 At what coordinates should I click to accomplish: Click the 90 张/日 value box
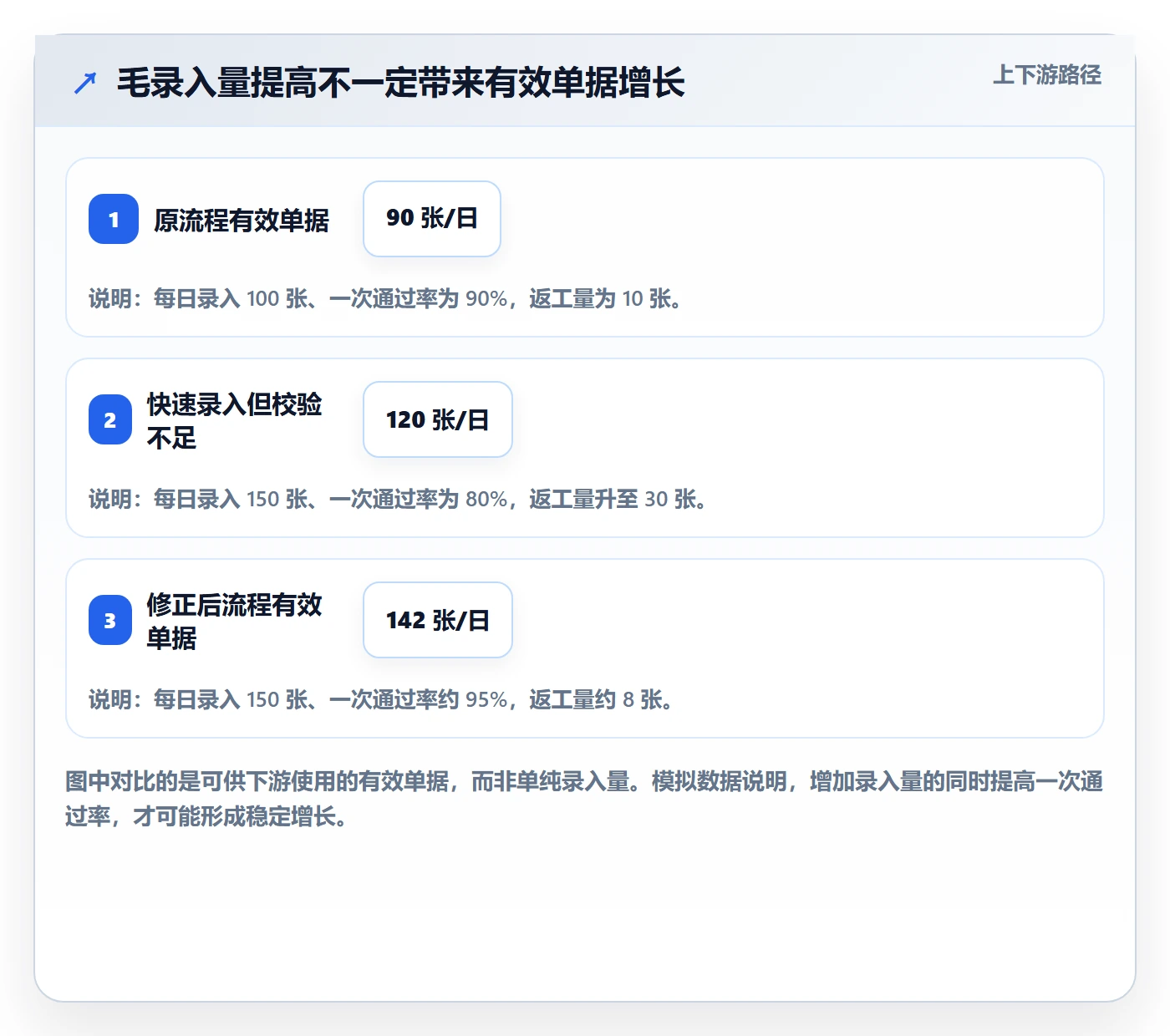coord(432,219)
